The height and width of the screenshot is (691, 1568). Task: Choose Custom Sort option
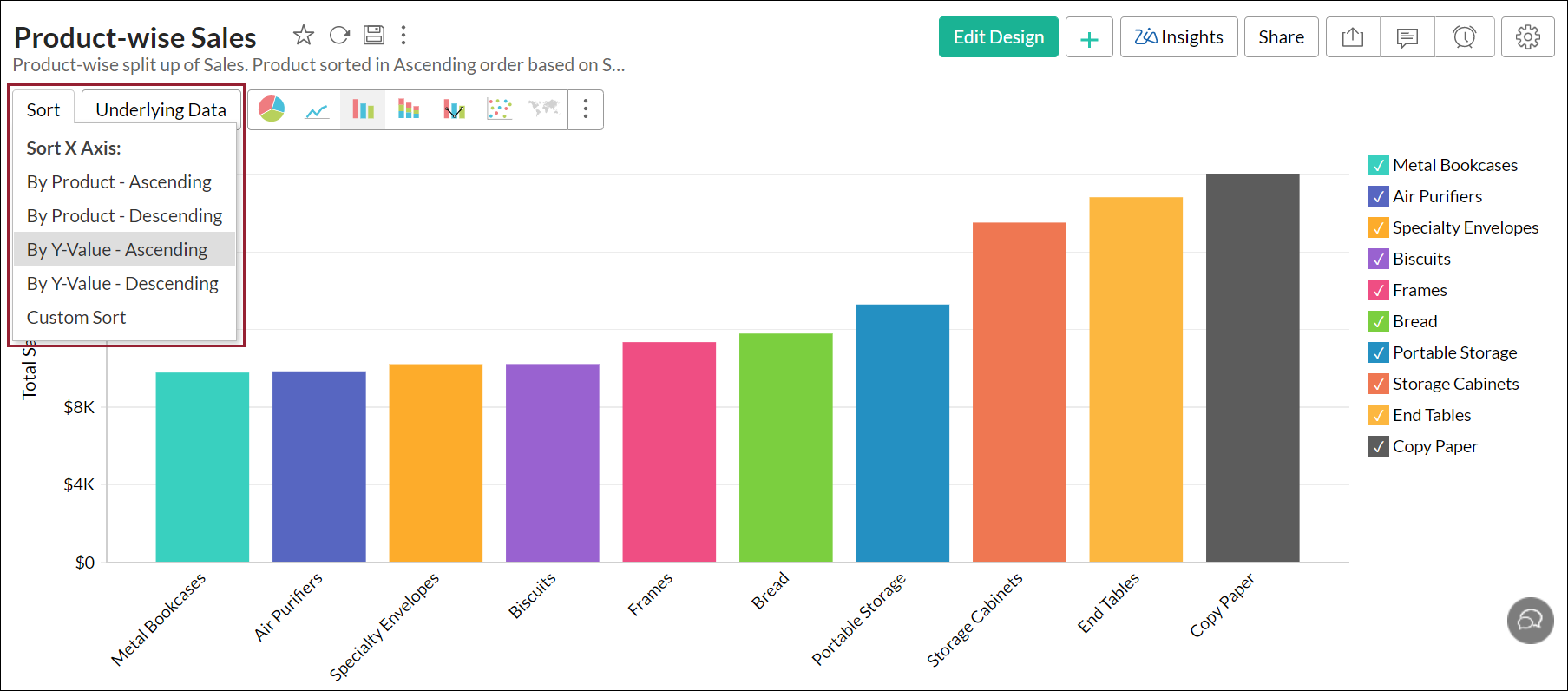76,318
